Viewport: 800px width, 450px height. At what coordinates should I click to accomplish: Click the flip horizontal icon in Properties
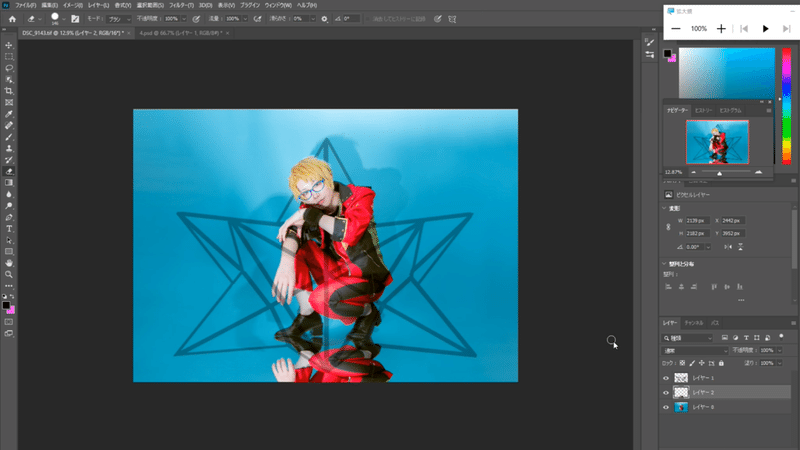pos(728,247)
